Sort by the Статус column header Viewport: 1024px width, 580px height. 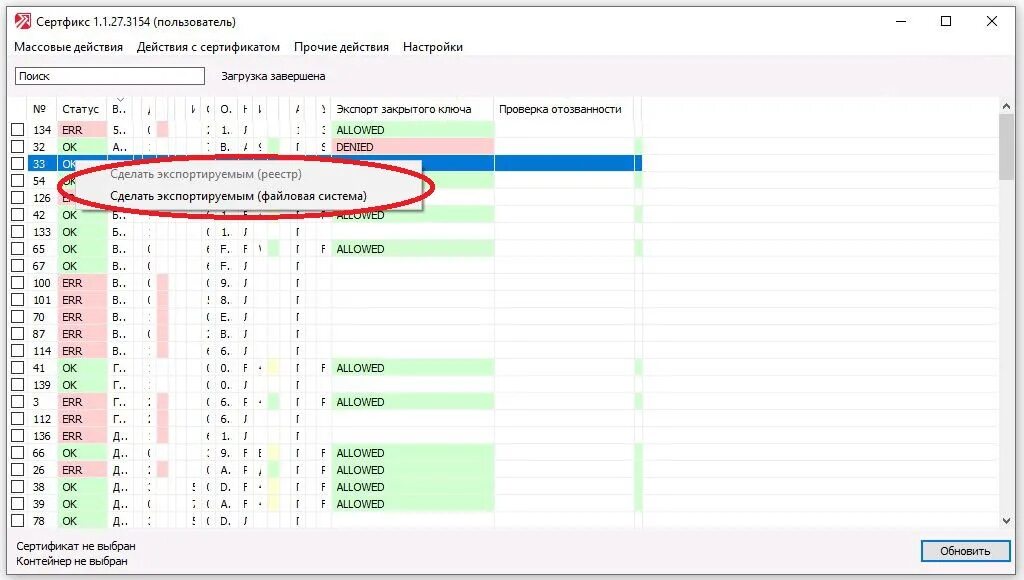[x=82, y=109]
